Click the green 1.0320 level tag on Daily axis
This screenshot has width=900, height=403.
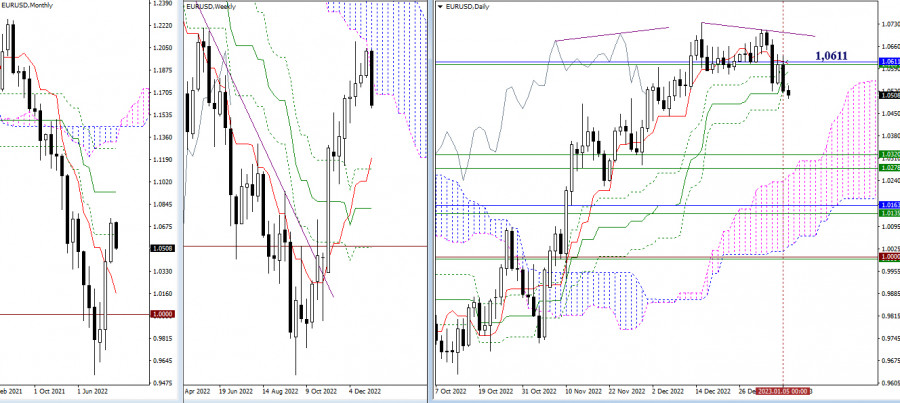tap(889, 154)
